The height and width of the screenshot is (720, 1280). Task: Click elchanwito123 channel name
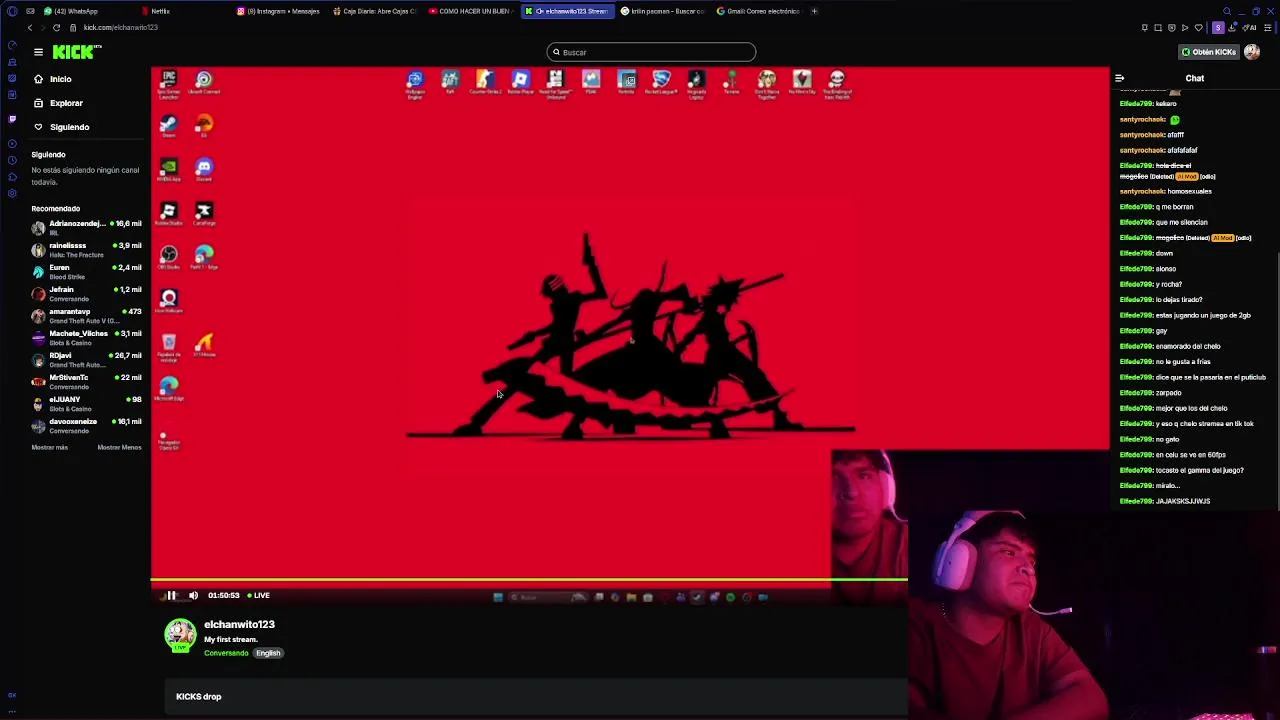click(239, 624)
